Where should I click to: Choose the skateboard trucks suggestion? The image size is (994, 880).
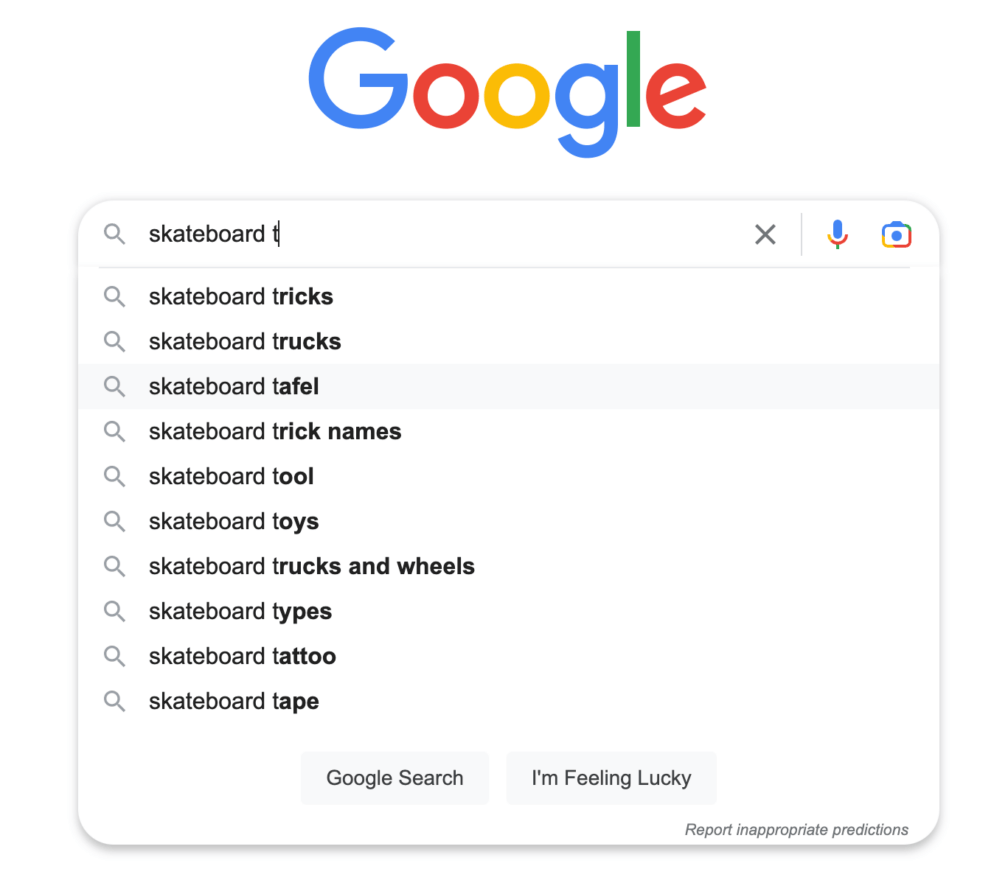(244, 341)
